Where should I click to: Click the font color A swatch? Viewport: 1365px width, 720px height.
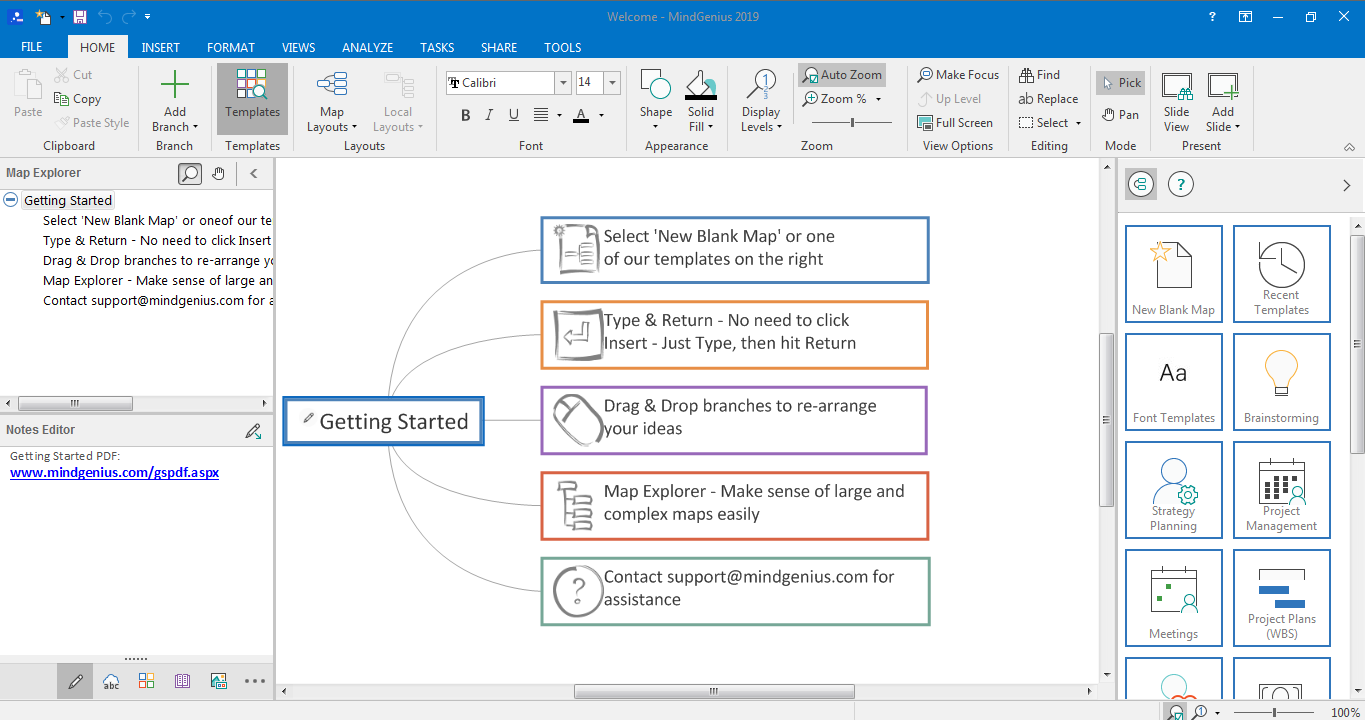click(581, 116)
